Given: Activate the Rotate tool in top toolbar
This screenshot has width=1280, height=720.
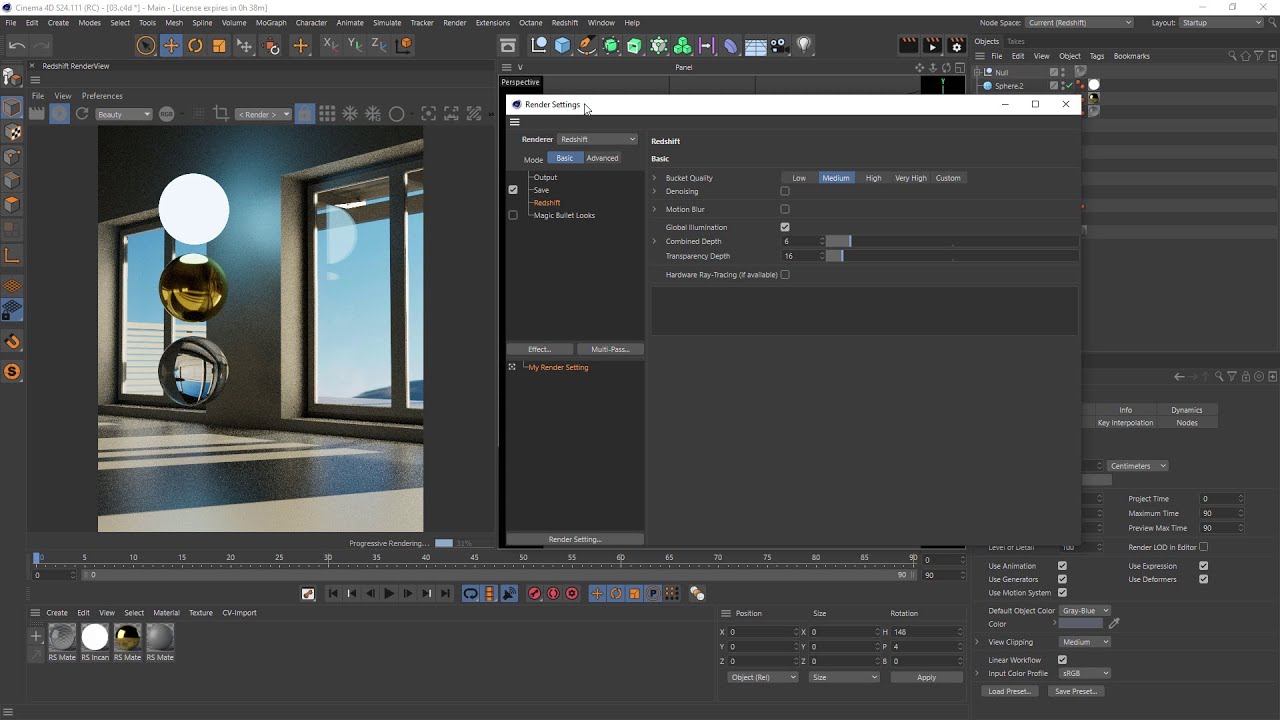Looking at the screenshot, I should click(195, 45).
